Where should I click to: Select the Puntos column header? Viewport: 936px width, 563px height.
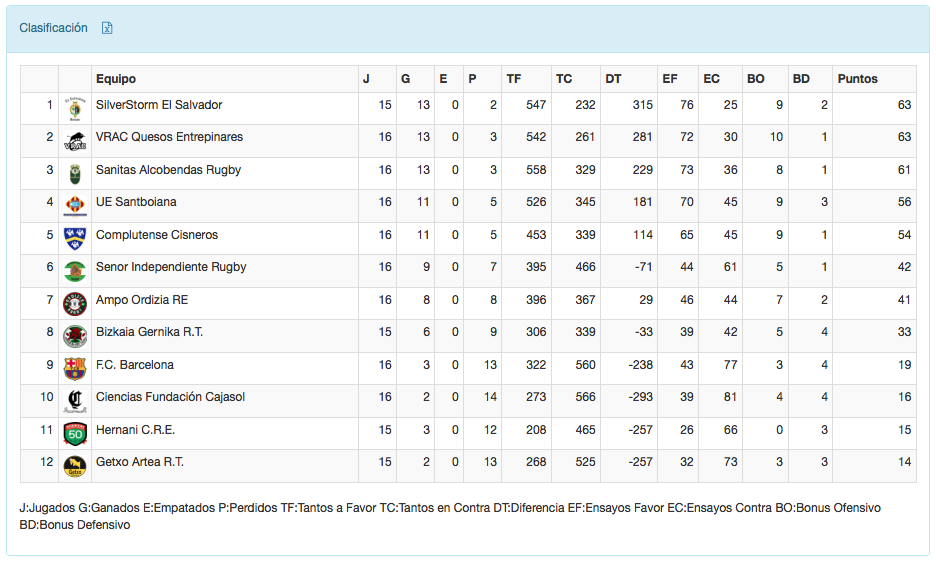point(857,79)
